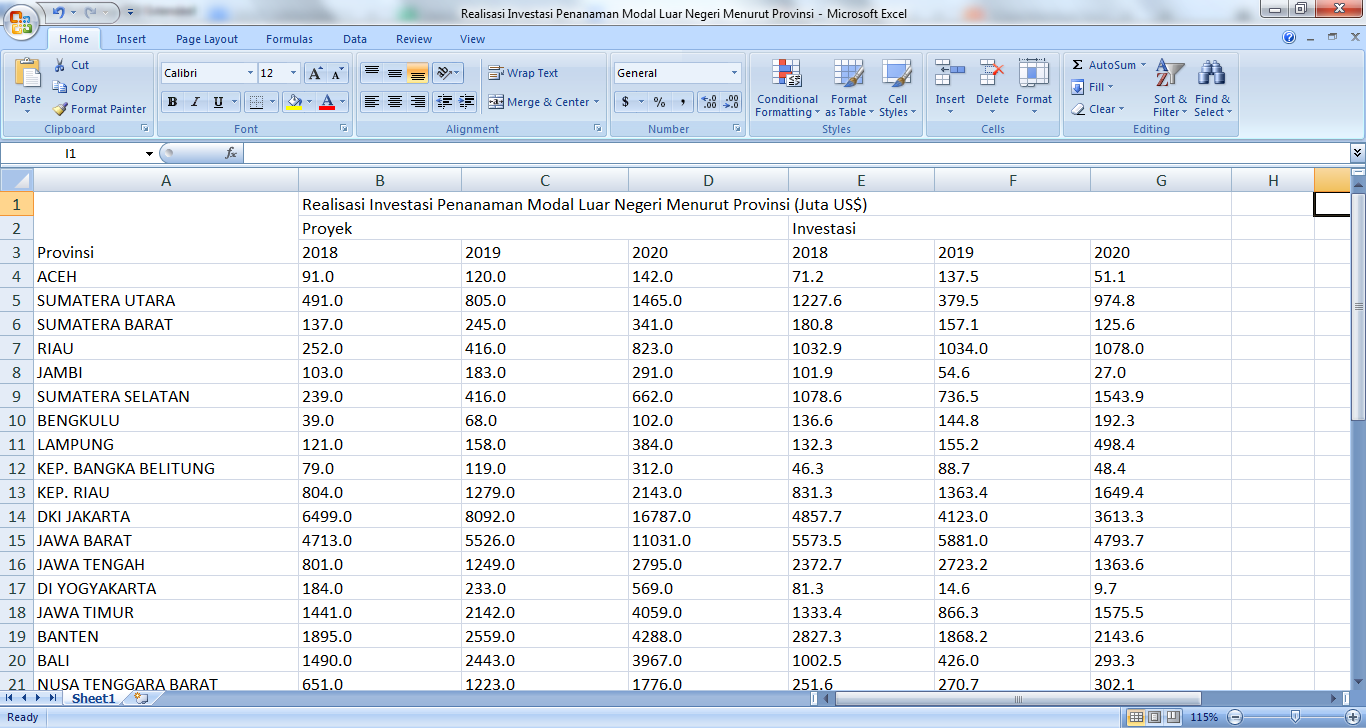Click the AutoSum button

click(x=1104, y=65)
